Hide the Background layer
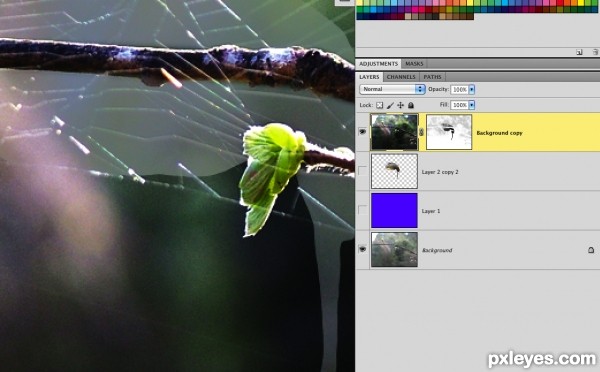Viewport: 600px width, 372px height. [x=362, y=249]
